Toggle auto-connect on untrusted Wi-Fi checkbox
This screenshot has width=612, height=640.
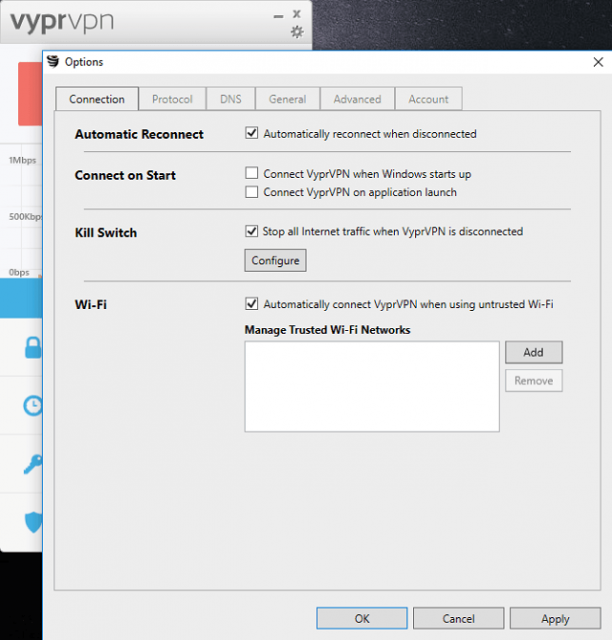point(252,304)
